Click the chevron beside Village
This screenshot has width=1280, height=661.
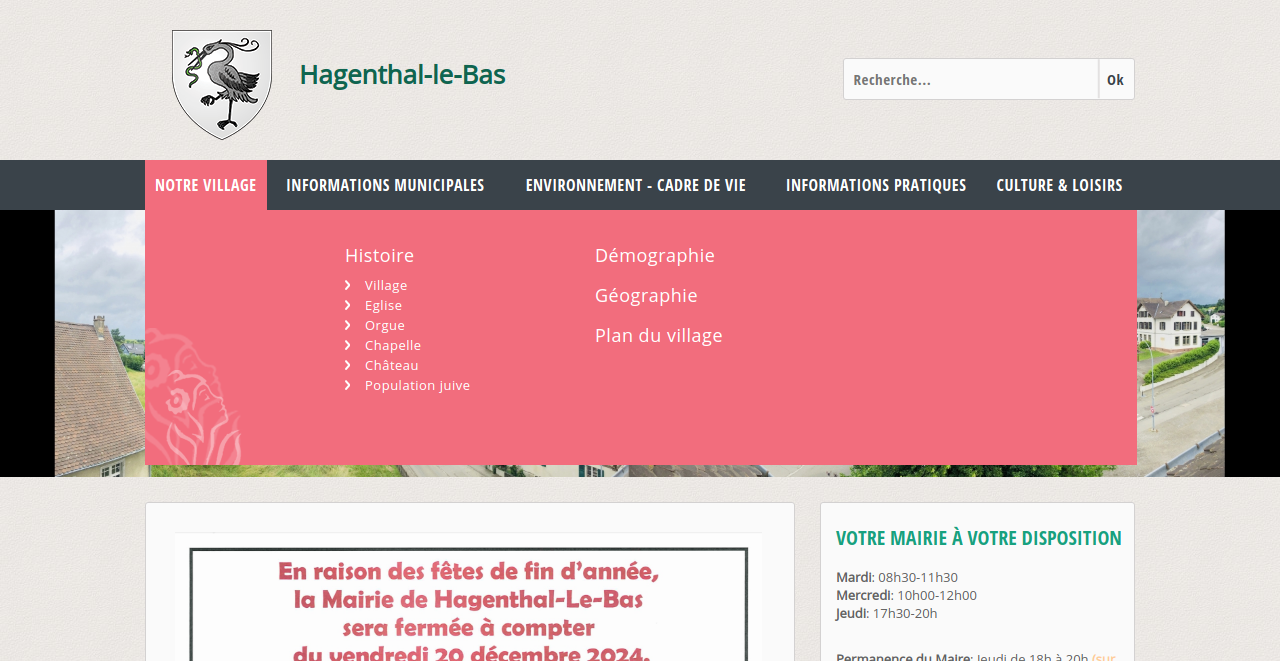coord(348,285)
